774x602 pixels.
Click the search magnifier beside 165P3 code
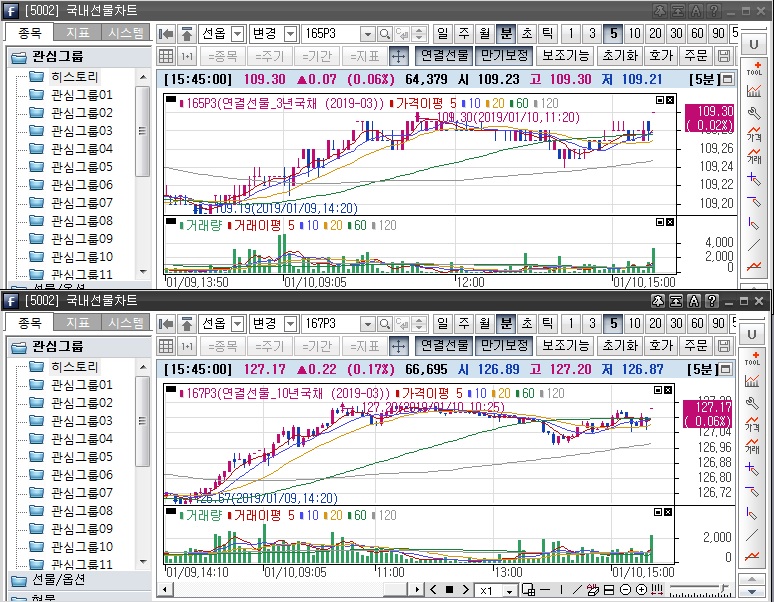click(385, 33)
